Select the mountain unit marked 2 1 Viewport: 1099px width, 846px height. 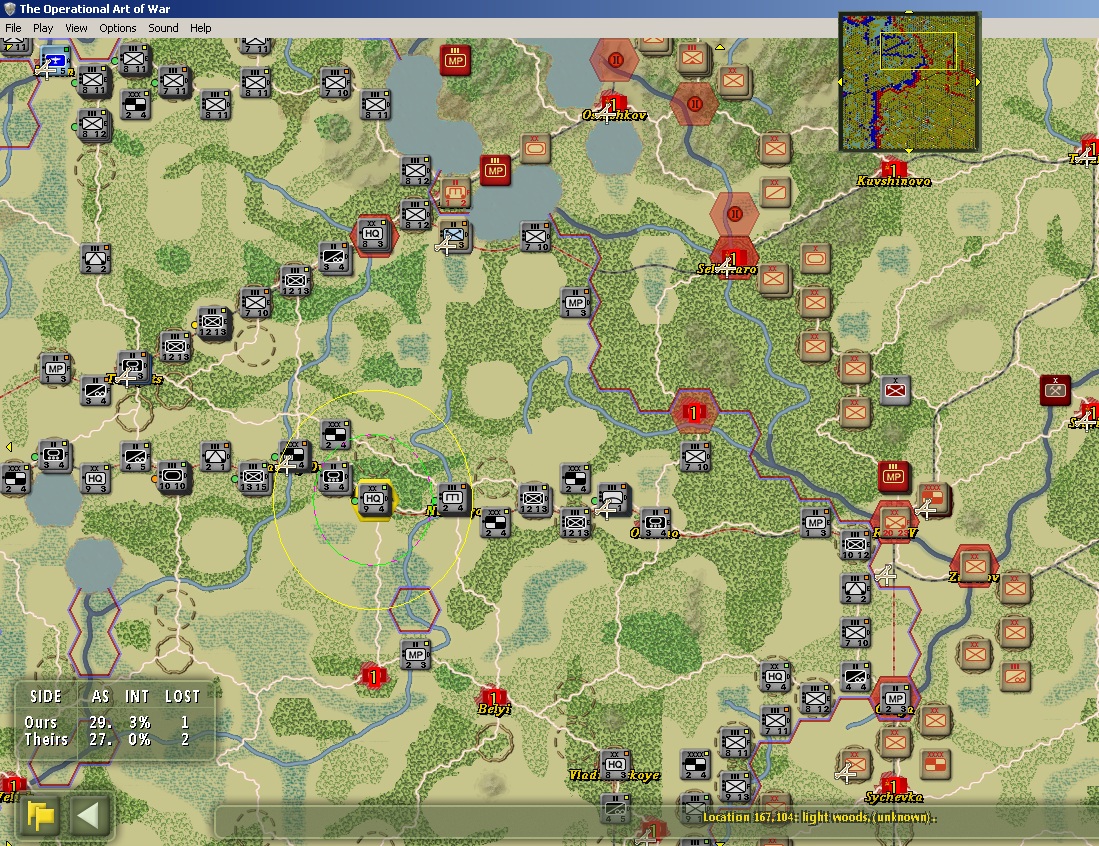(214, 458)
